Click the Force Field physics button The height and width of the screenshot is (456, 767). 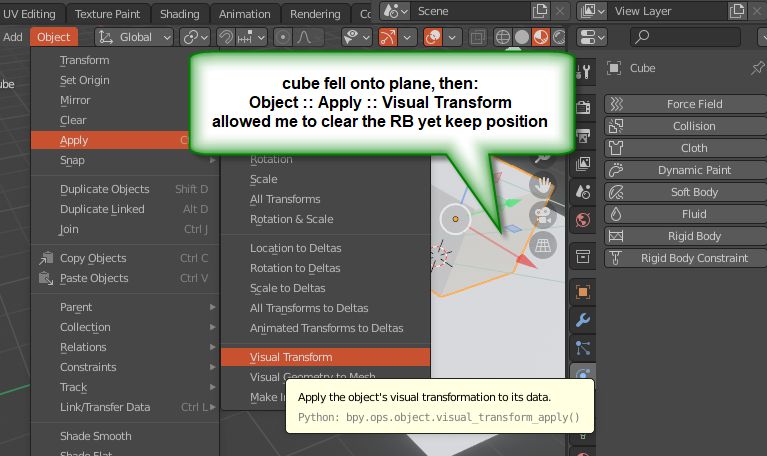coord(686,104)
